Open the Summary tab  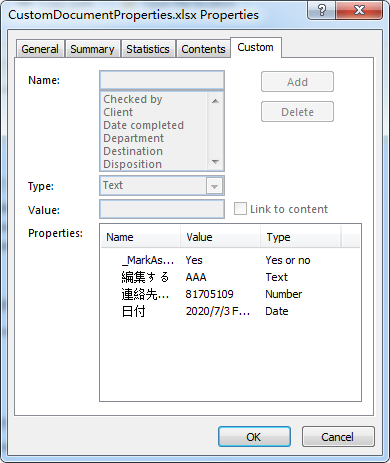click(92, 49)
